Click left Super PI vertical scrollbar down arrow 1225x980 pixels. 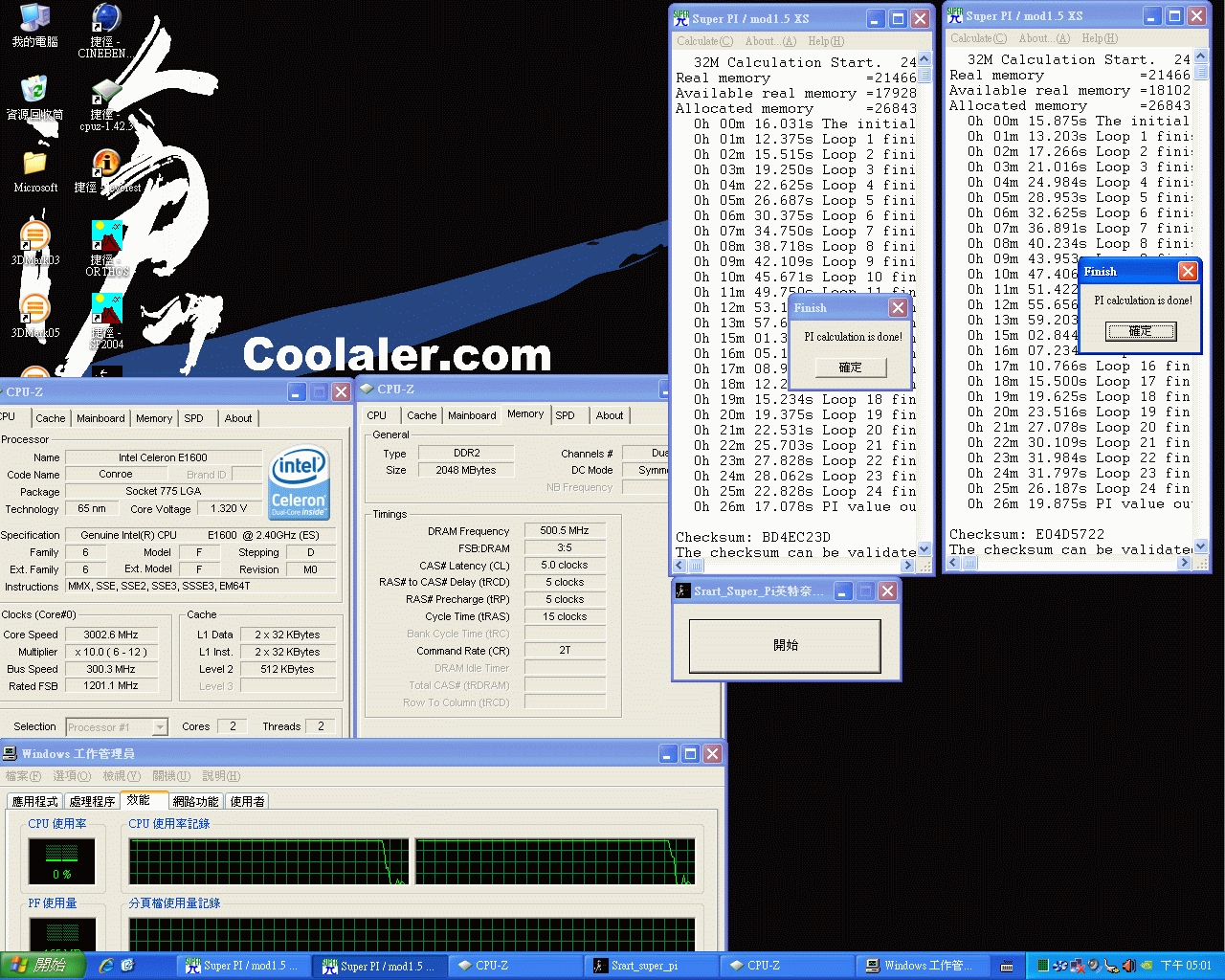(924, 549)
